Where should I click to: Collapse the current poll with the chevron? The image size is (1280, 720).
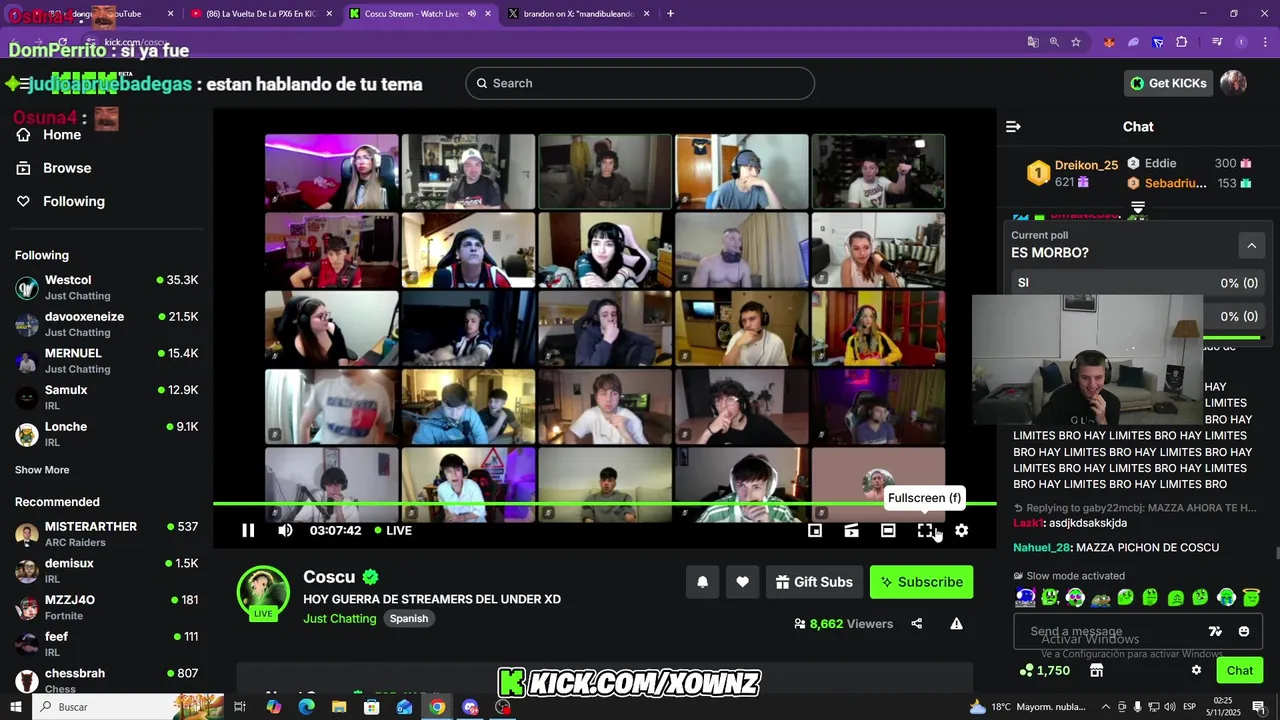[x=1251, y=244]
